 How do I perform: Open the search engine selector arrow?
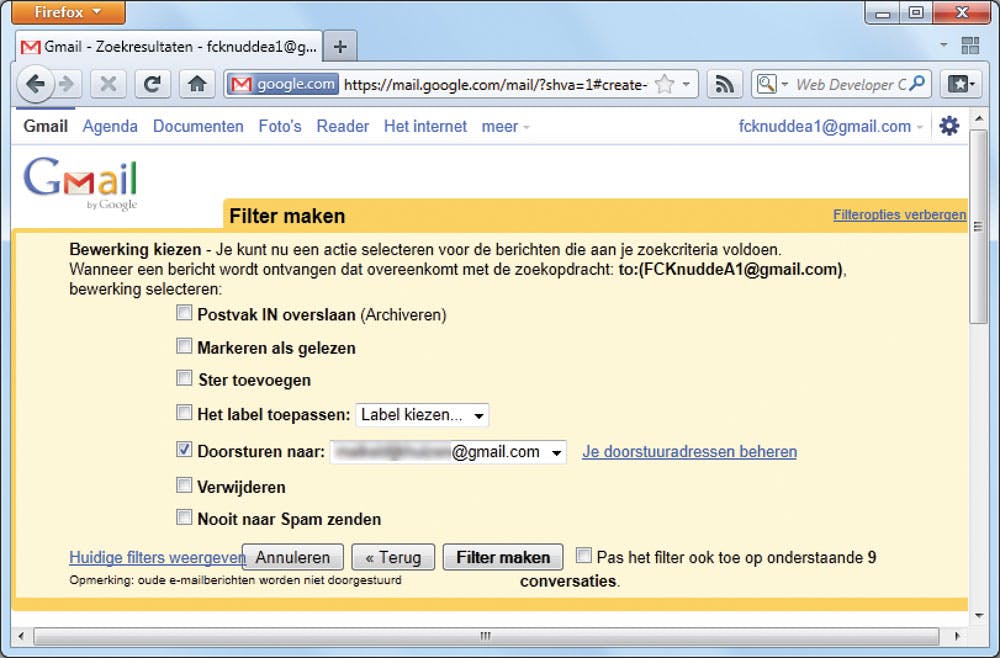coord(784,84)
